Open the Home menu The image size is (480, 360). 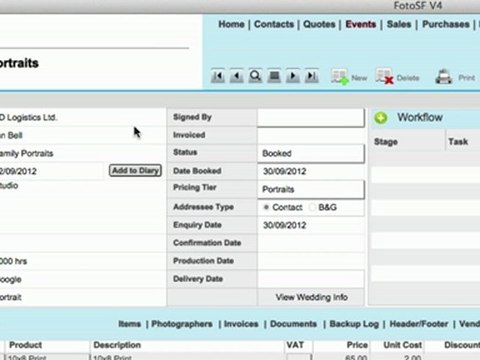(x=231, y=24)
